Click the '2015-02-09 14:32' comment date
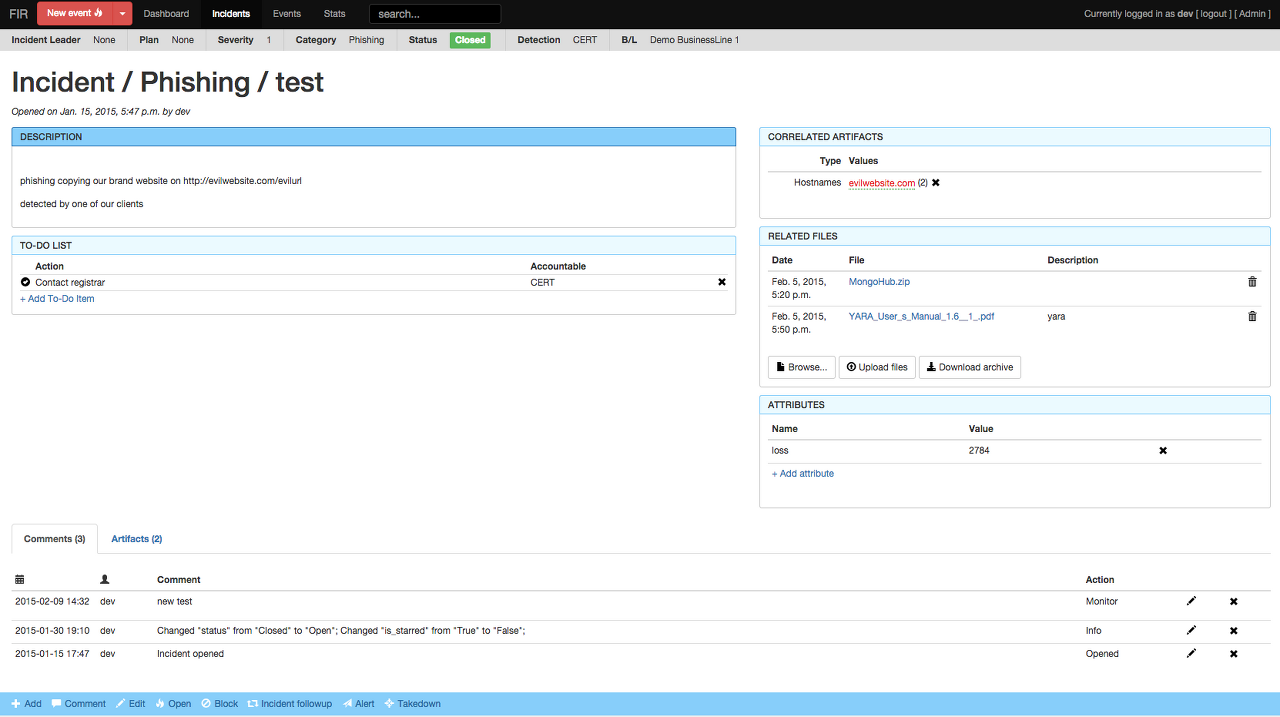This screenshot has height=717, width=1280. 52,601
